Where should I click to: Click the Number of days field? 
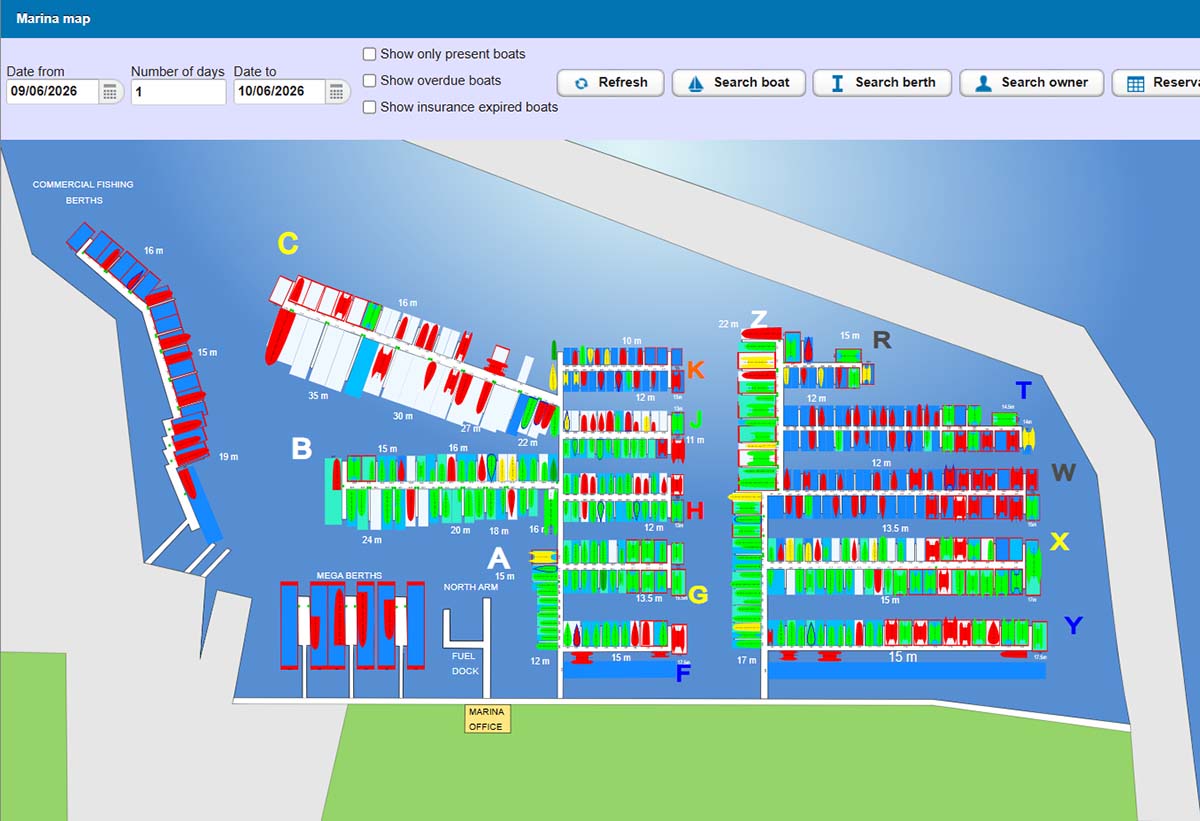click(x=178, y=92)
